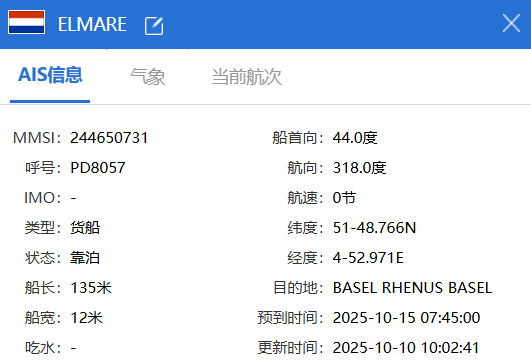This screenshot has height=363, width=531.
Task: Open the 当前航次 tab
Action: (x=247, y=76)
